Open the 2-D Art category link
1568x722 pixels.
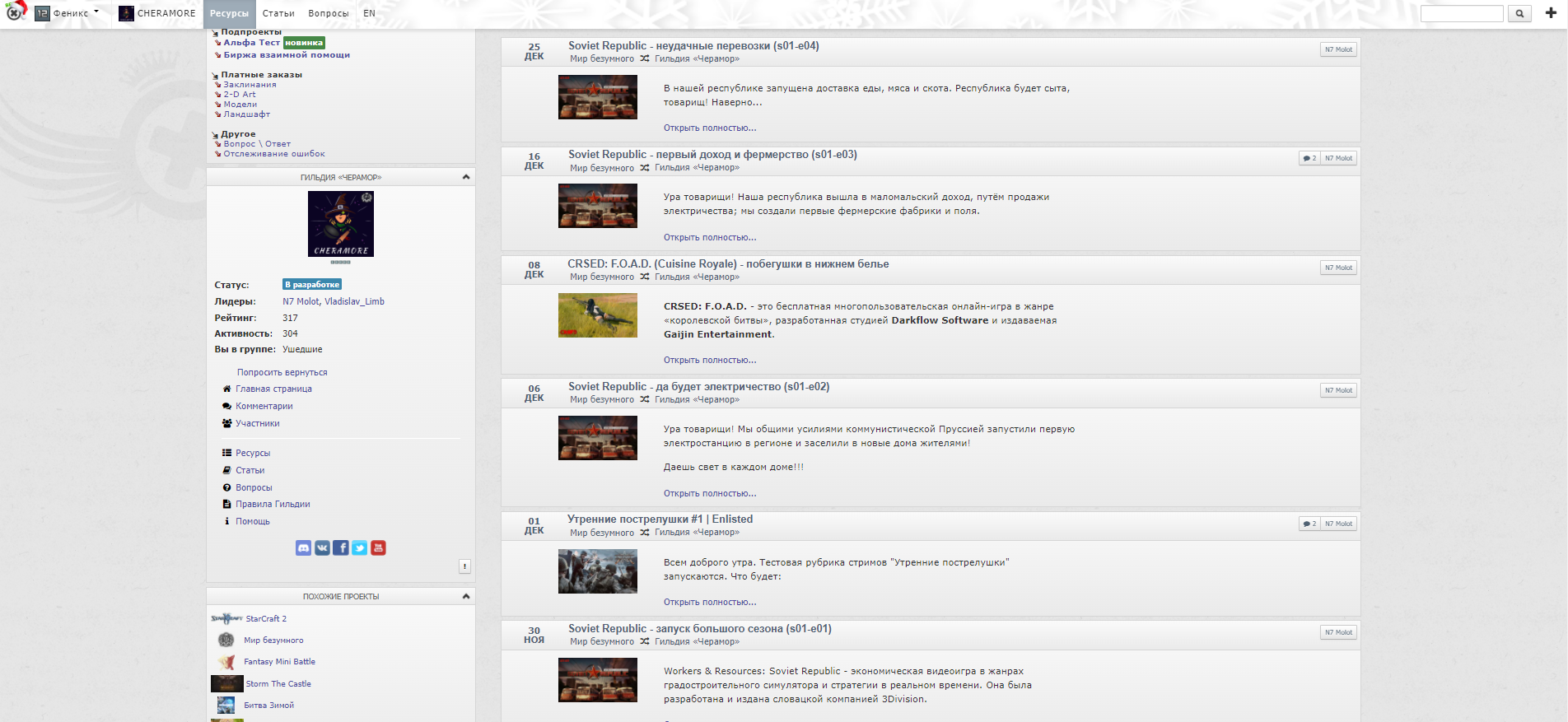[240, 95]
